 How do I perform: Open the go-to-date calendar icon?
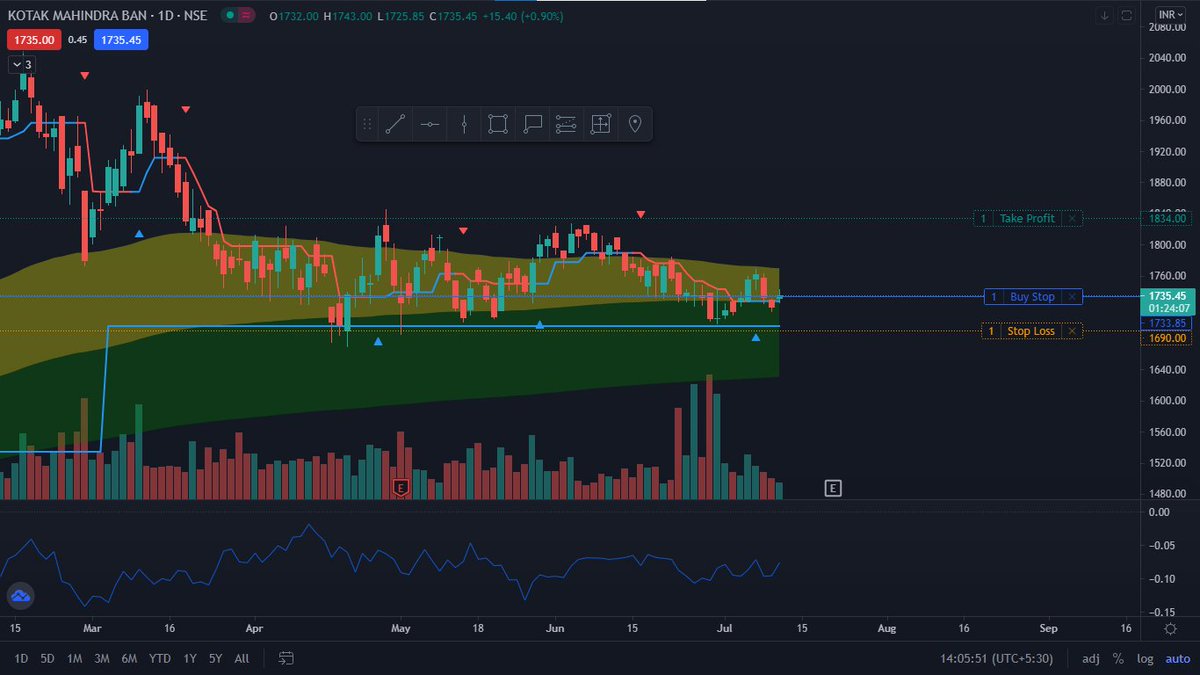pos(287,658)
